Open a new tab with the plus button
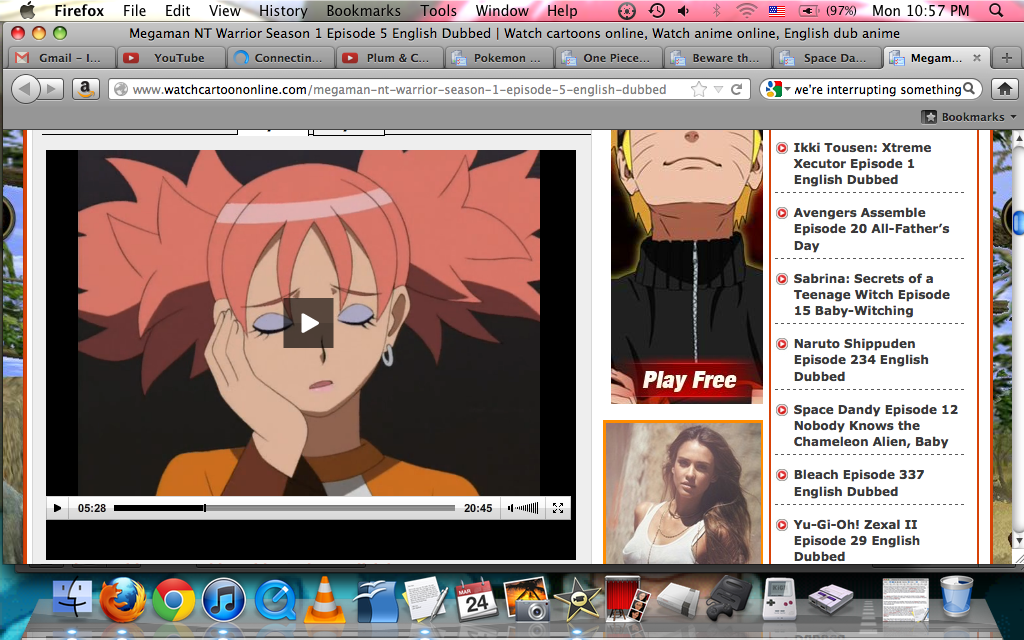 tap(1006, 58)
